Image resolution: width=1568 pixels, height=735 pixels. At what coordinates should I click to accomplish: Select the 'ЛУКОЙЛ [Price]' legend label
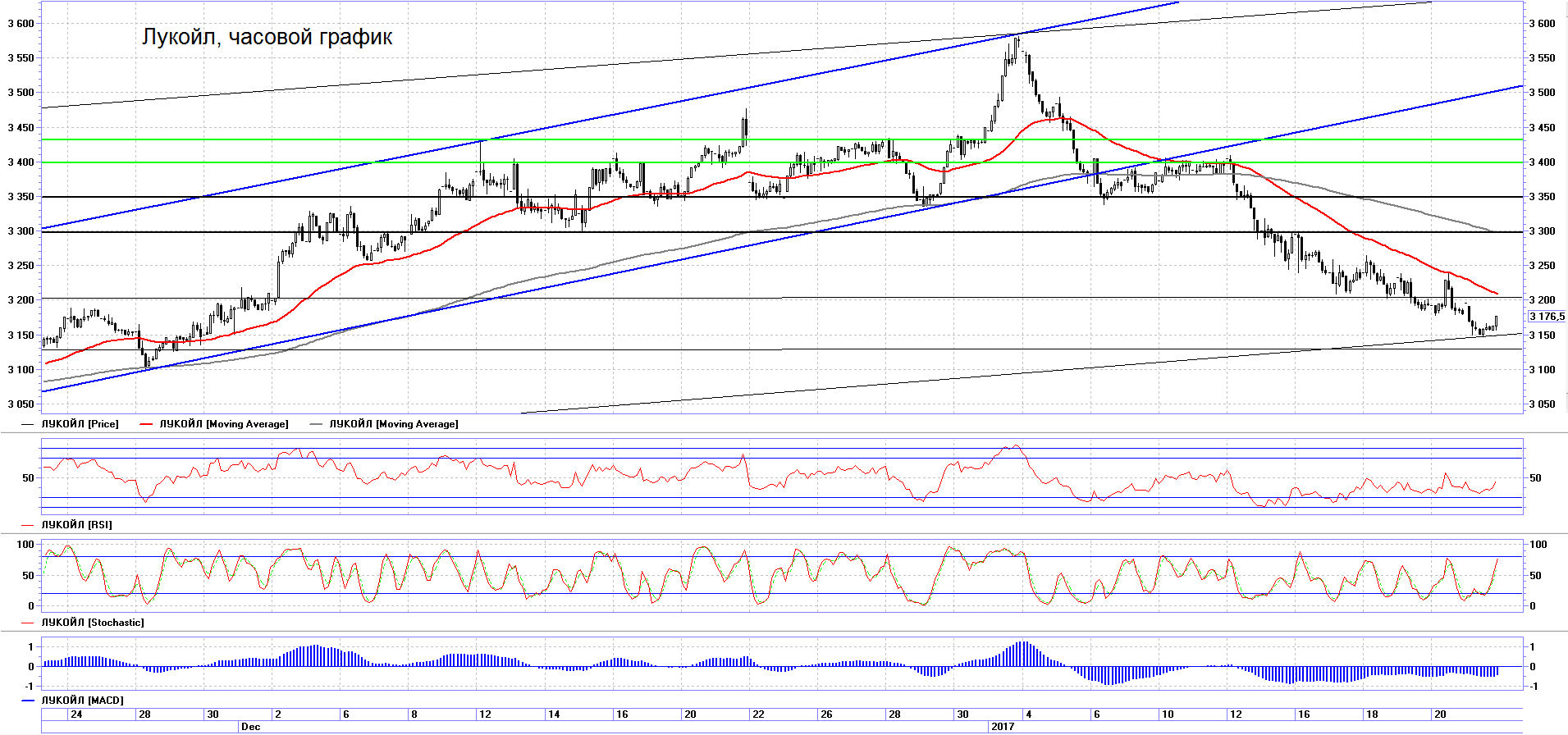click(80, 424)
